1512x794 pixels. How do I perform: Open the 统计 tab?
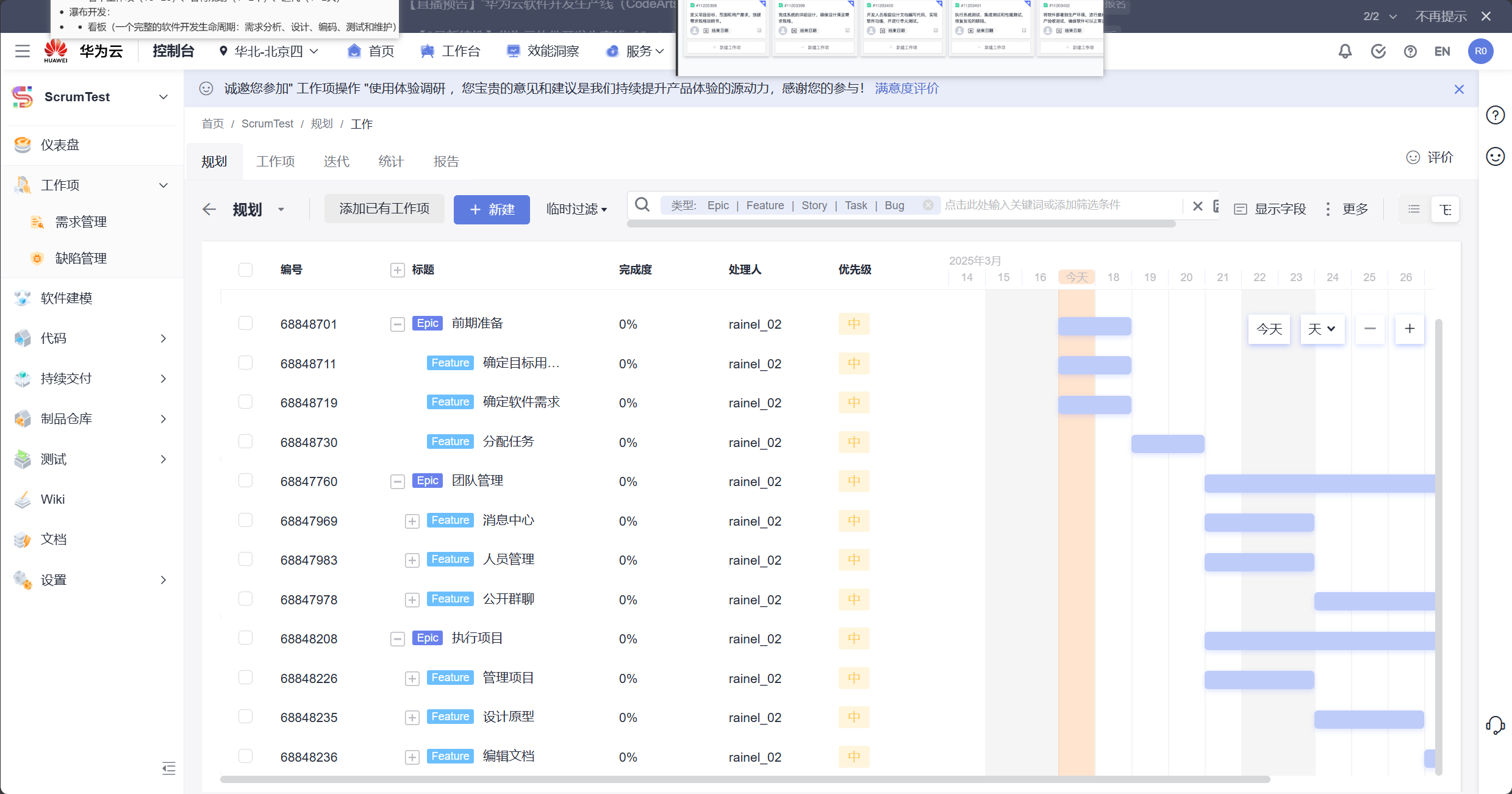coord(391,162)
